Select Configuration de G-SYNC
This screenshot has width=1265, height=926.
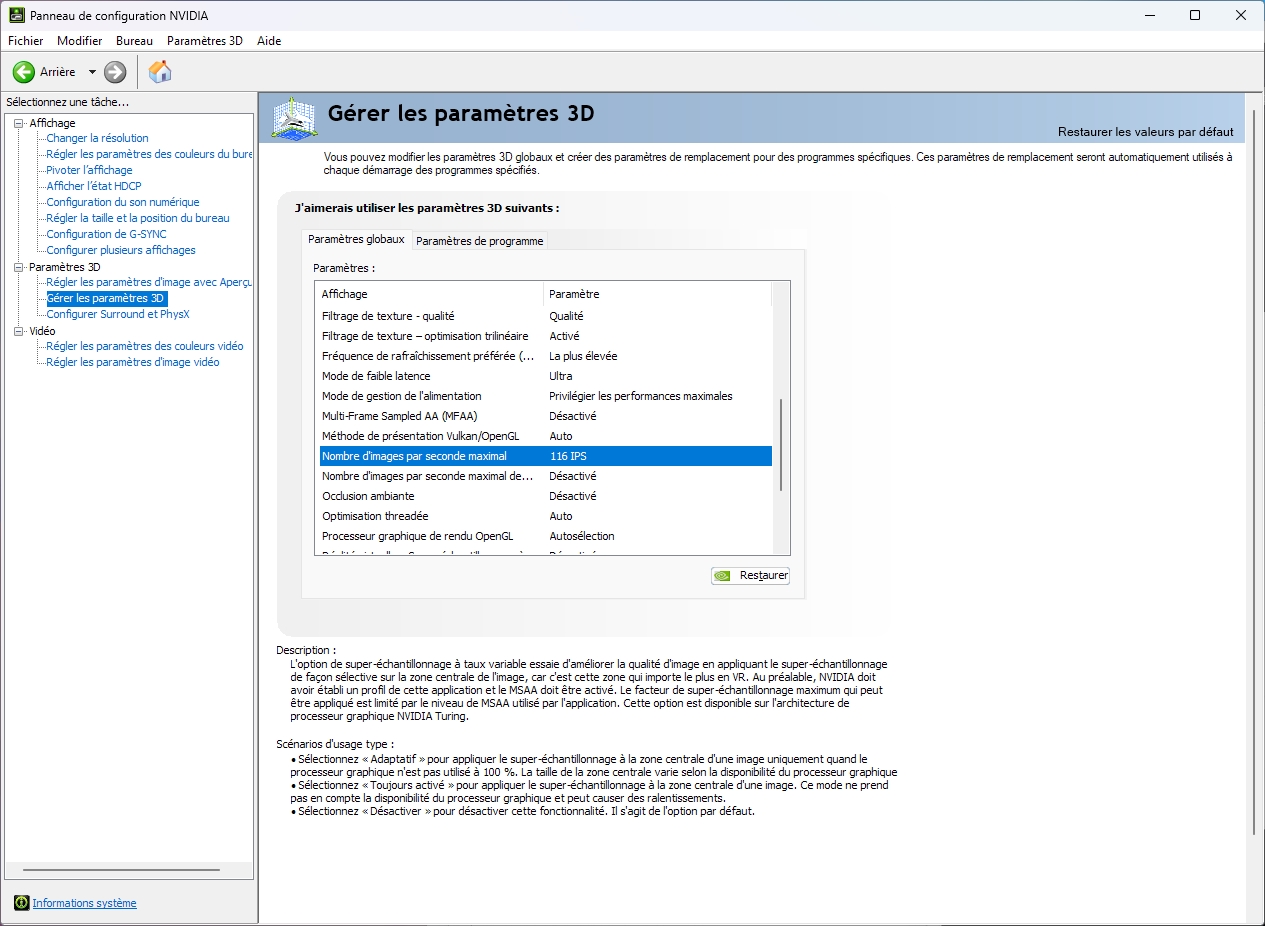106,234
